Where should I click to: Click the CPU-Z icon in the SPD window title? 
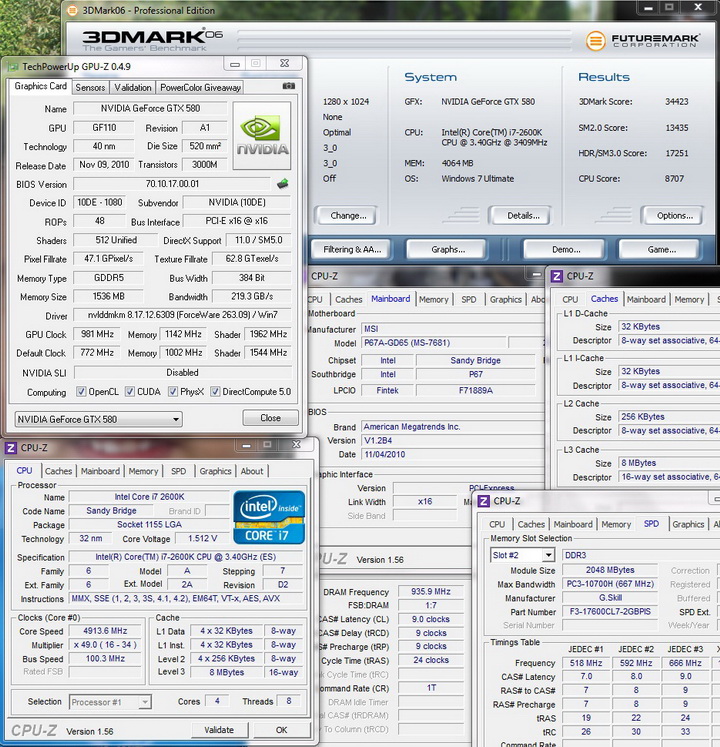[484, 501]
